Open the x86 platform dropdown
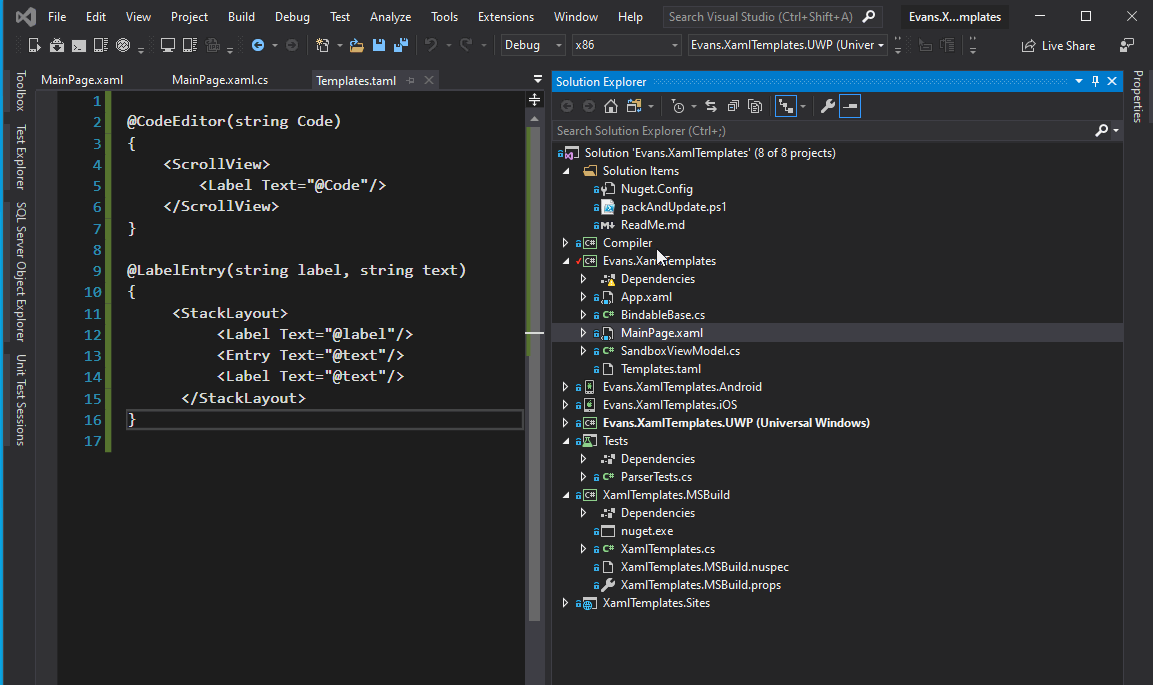The height and width of the screenshot is (685, 1153). click(x=627, y=46)
